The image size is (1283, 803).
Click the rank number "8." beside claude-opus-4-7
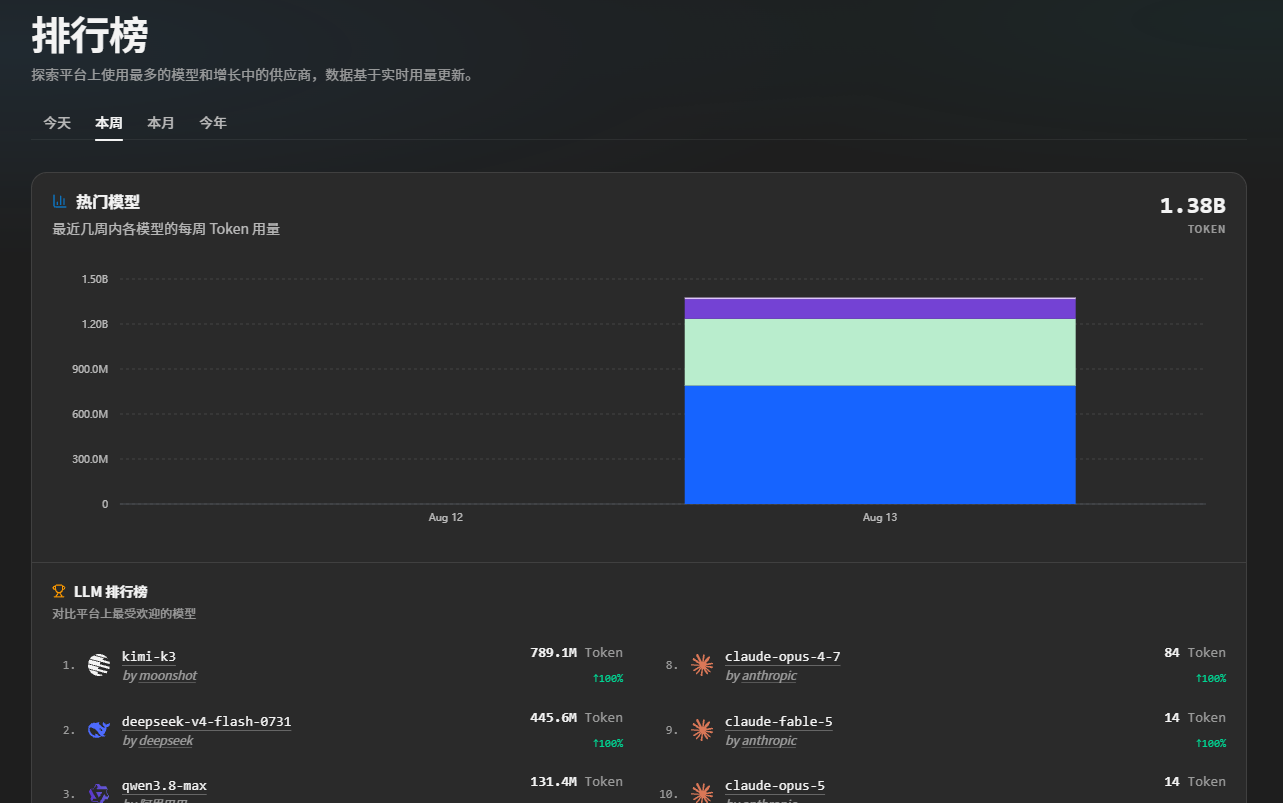[672, 665]
